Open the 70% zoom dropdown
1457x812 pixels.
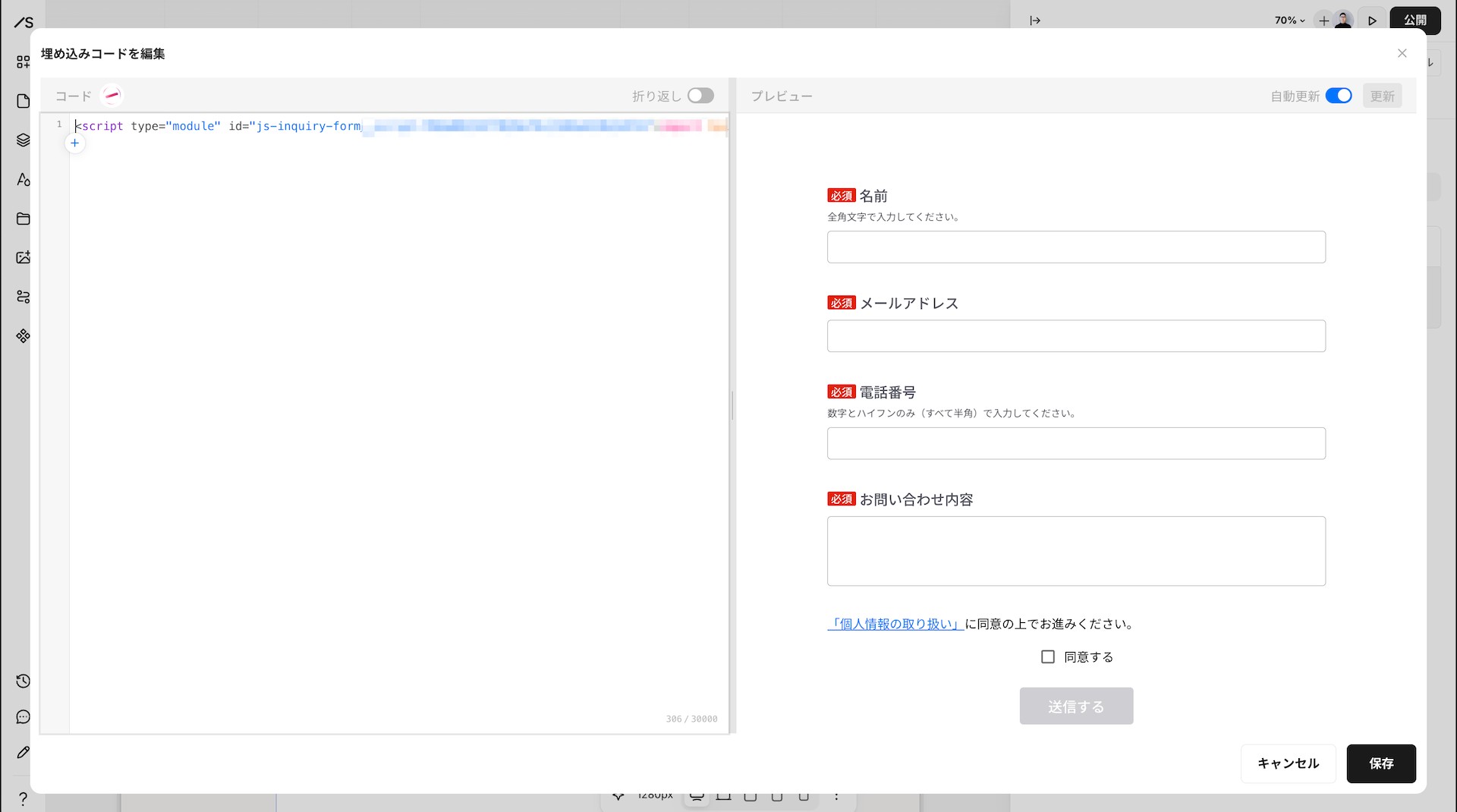pos(1289,20)
